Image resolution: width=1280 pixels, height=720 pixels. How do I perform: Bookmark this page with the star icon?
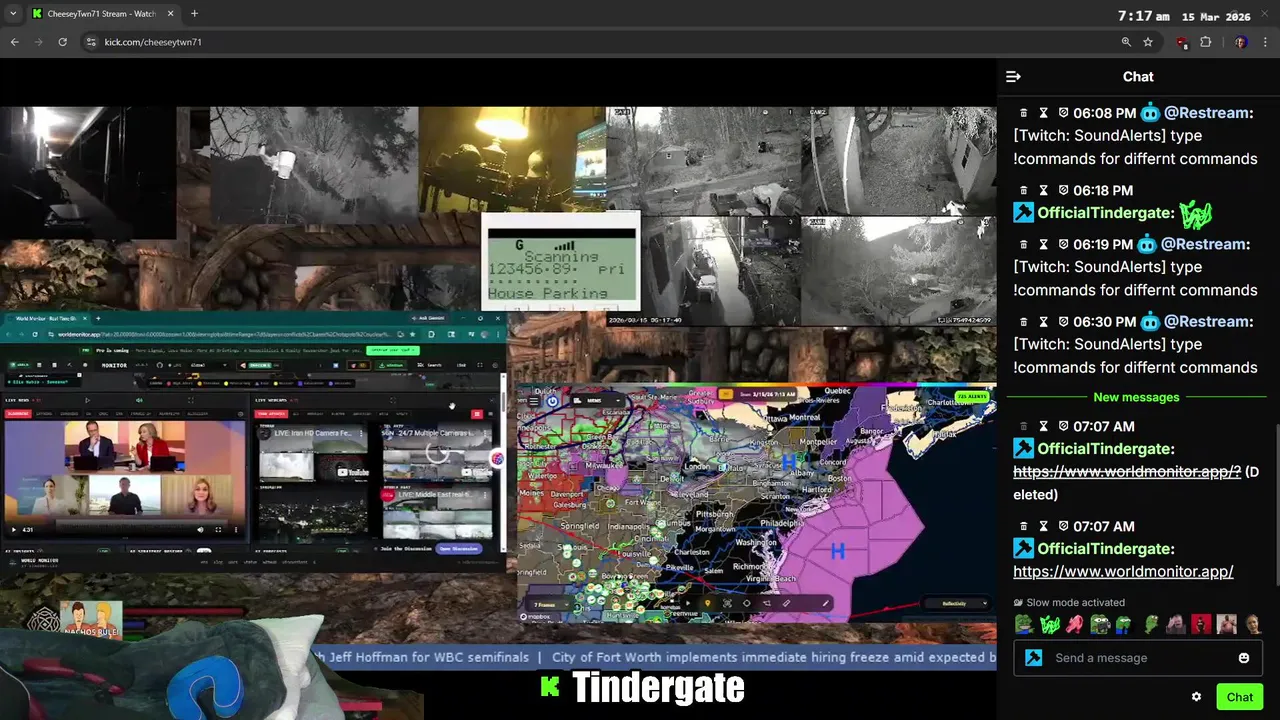pyautogui.click(x=1148, y=42)
